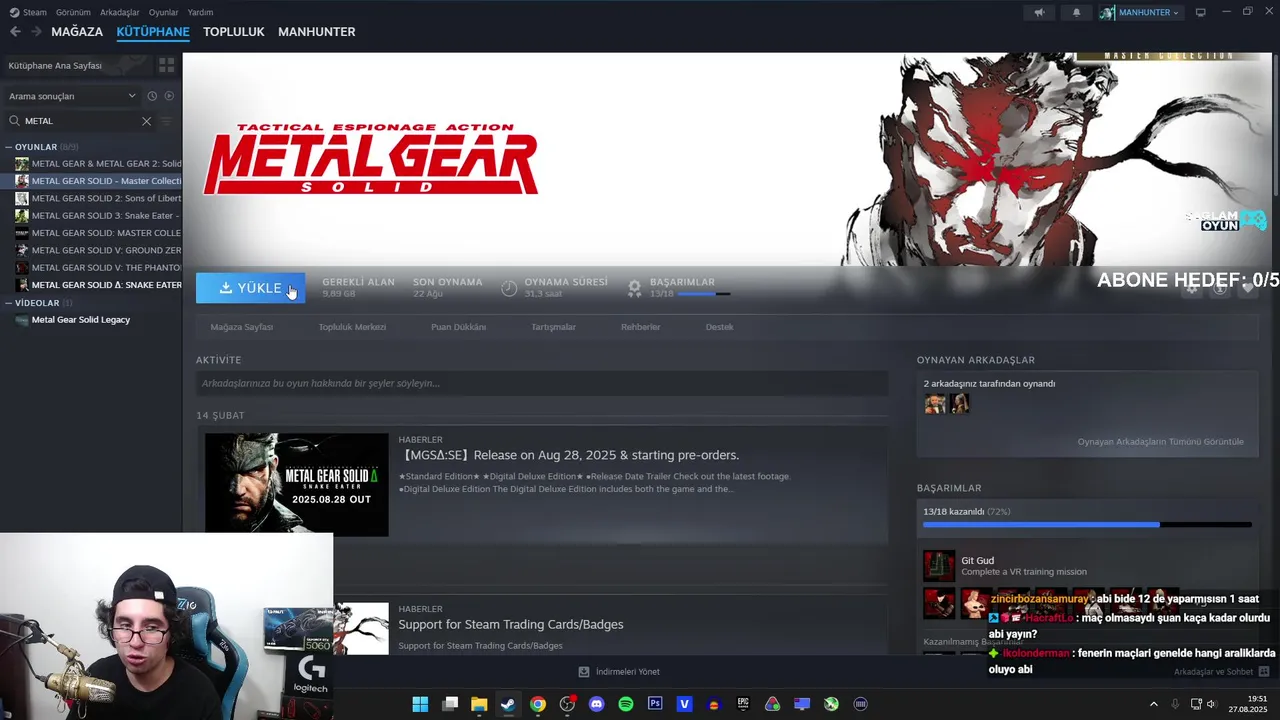Switch library to grid view icon
The height and width of the screenshot is (720, 1280).
click(166, 65)
